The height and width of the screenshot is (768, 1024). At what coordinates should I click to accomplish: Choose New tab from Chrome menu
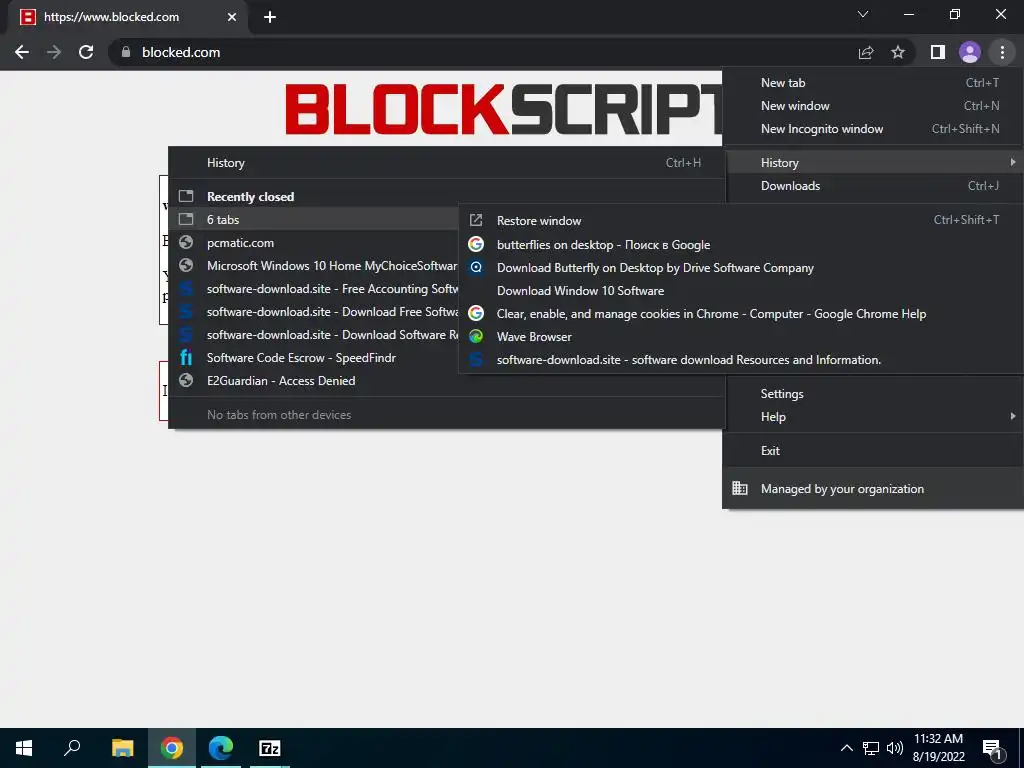872,83
